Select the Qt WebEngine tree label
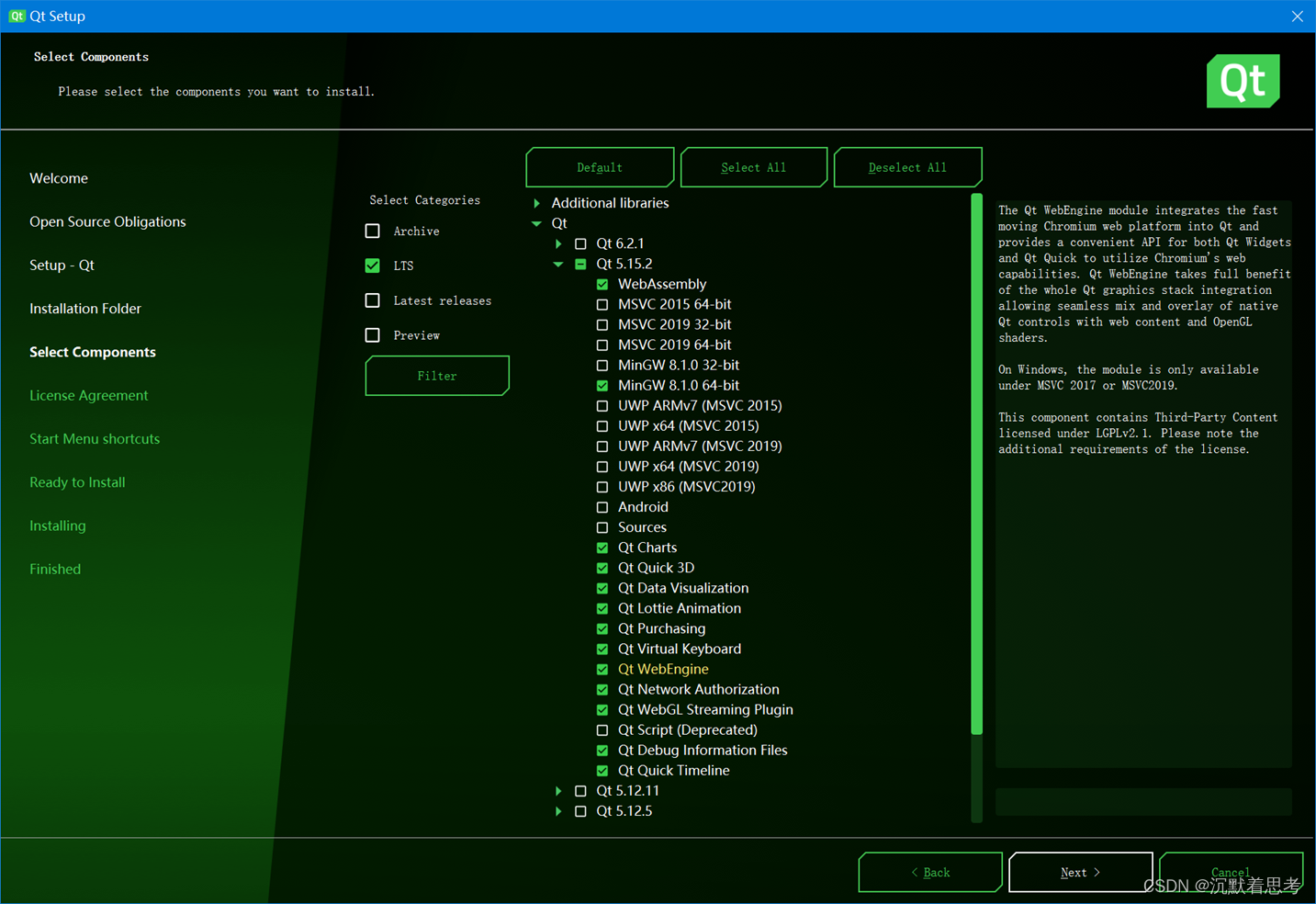Screen dimensions: 1316x904 click(x=663, y=669)
